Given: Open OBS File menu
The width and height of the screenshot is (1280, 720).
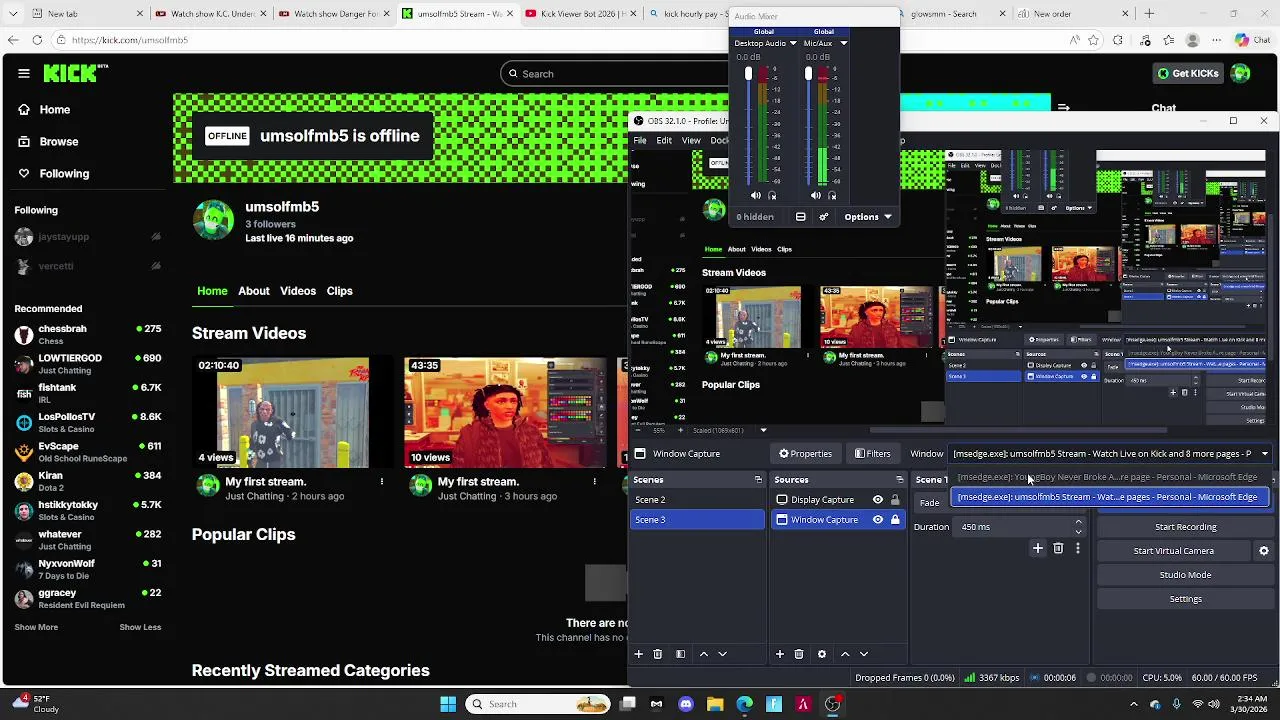Looking at the screenshot, I should pyautogui.click(x=640, y=141).
